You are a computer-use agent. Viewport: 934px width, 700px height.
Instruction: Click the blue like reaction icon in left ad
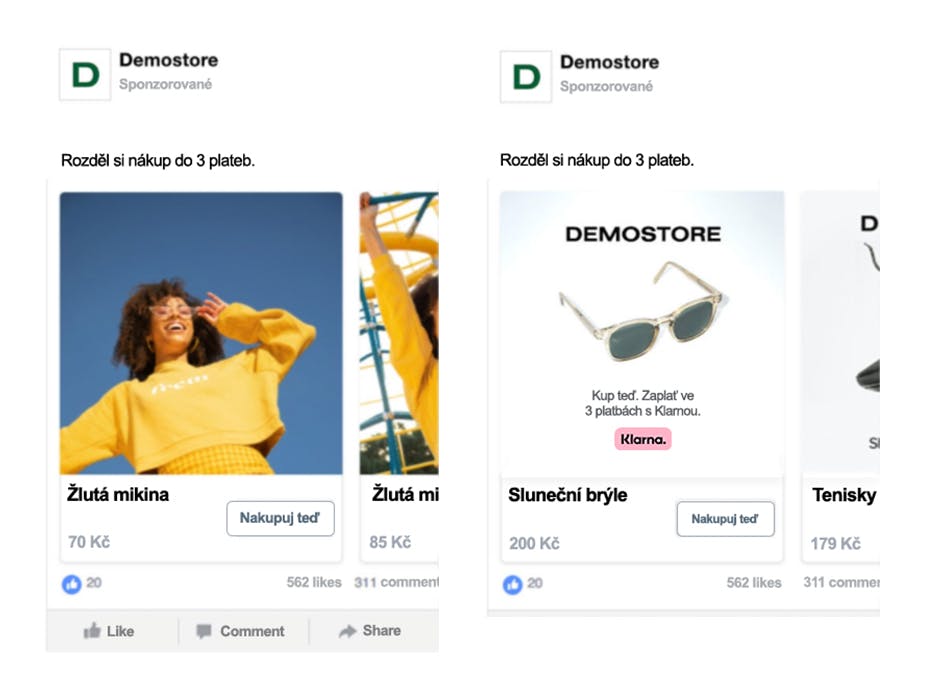pos(71,584)
